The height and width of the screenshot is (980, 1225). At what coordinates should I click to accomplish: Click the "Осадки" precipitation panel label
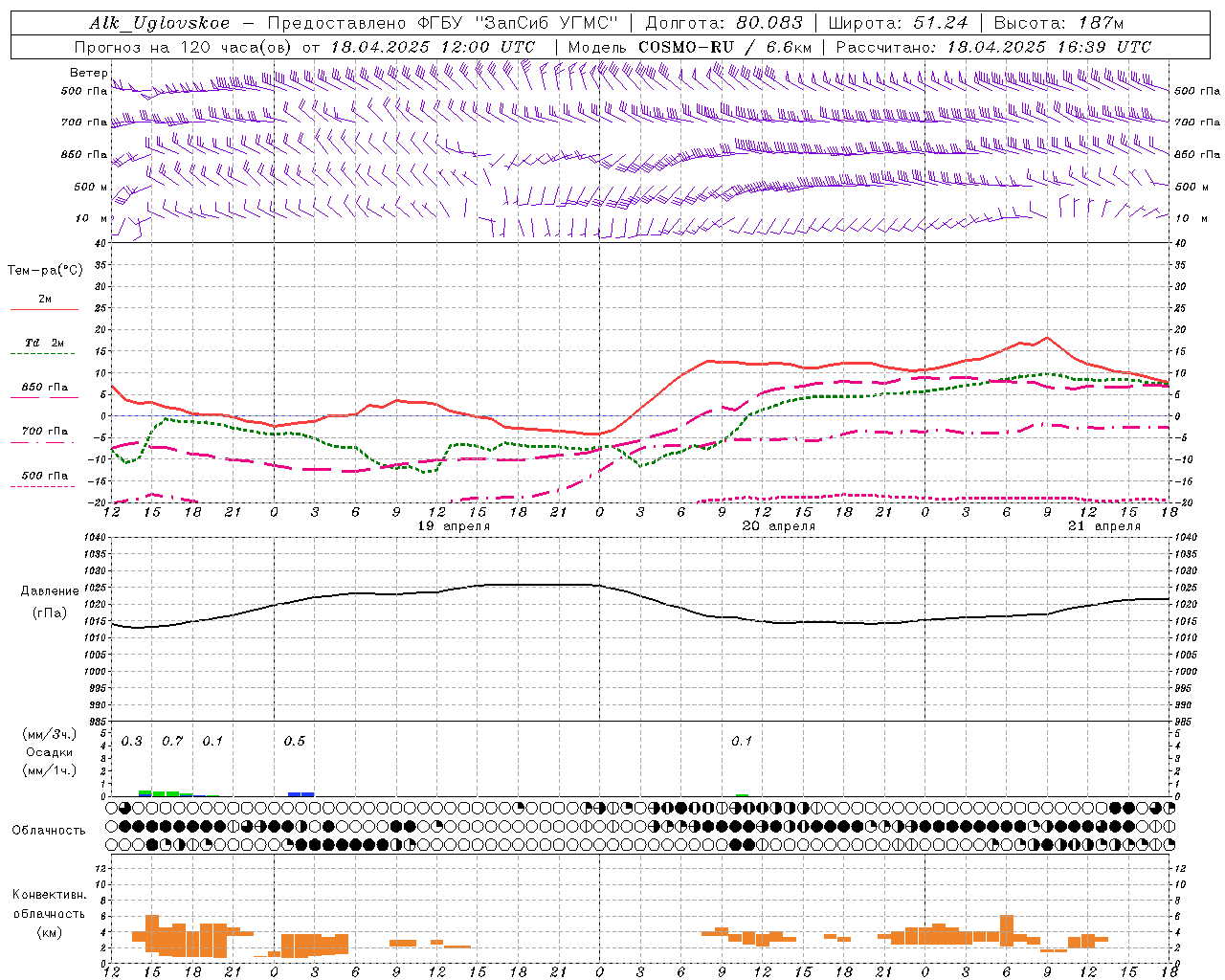click(50, 752)
